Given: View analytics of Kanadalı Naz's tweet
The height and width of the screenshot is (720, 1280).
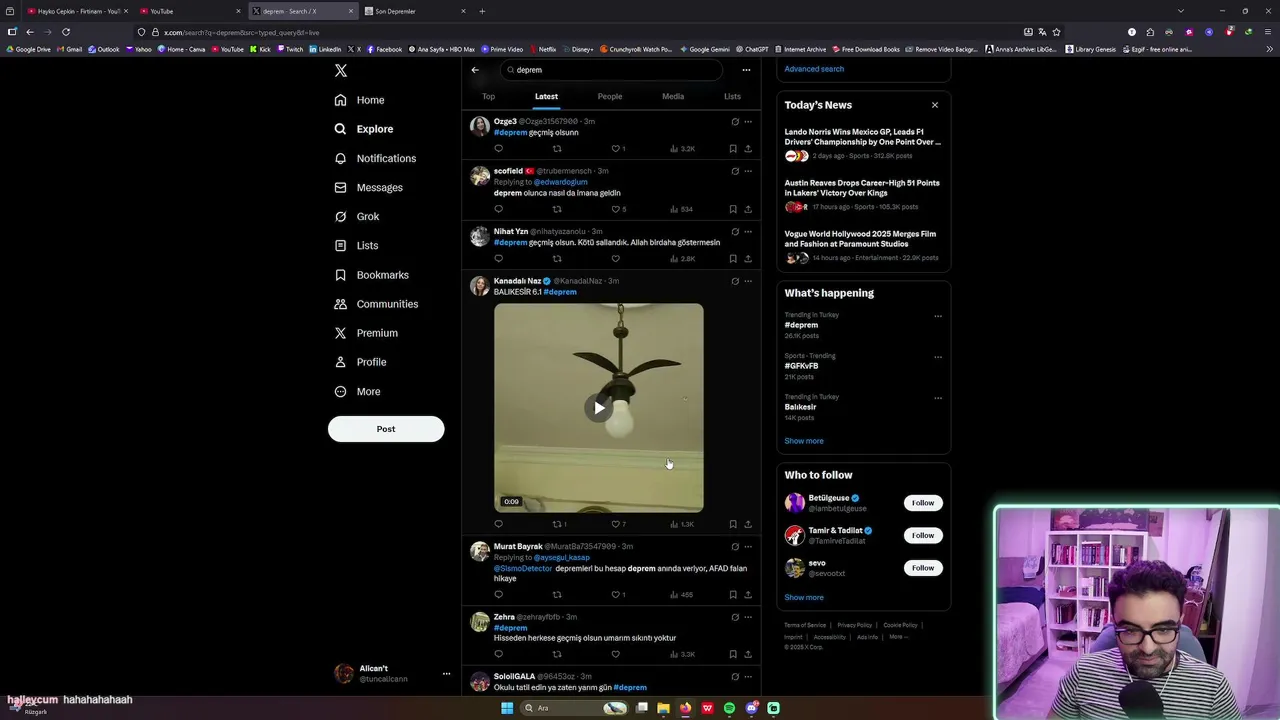Looking at the screenshot, I should pyautogui.click(x=682, y=524).
